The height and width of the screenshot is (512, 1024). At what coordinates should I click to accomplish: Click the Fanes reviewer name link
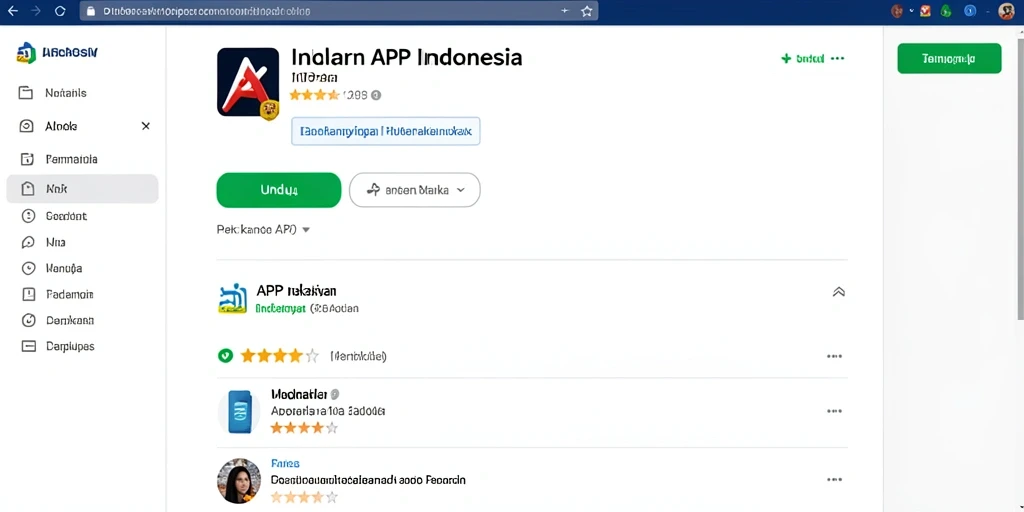(x=285, y=464)
